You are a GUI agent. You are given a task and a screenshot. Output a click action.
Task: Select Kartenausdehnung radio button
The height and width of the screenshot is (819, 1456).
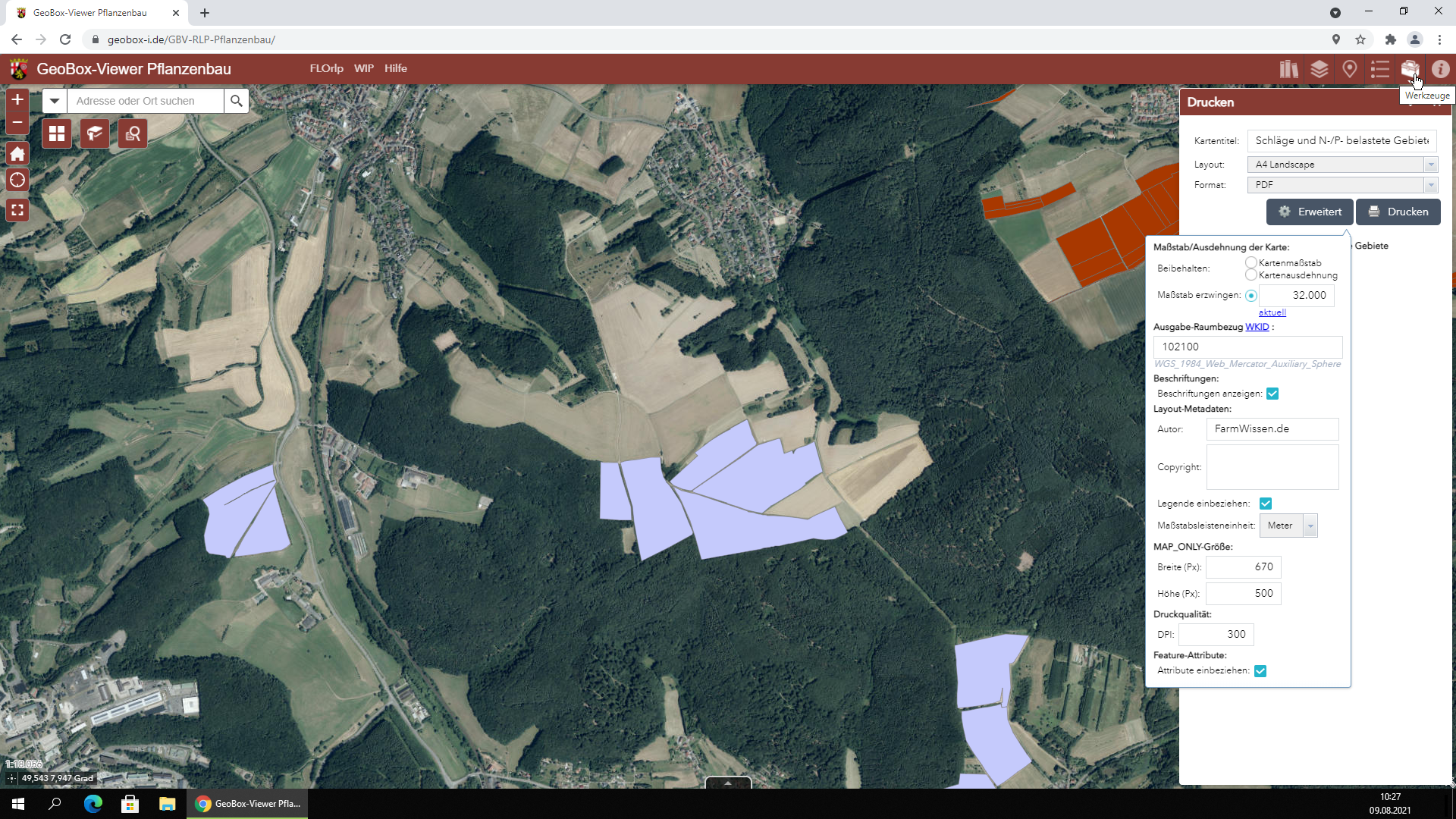coord(1250,275)
